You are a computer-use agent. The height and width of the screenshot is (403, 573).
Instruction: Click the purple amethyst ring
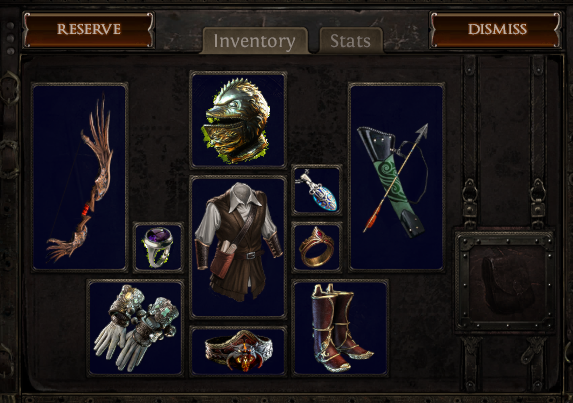pyautogui.click(x=158, y=247)
